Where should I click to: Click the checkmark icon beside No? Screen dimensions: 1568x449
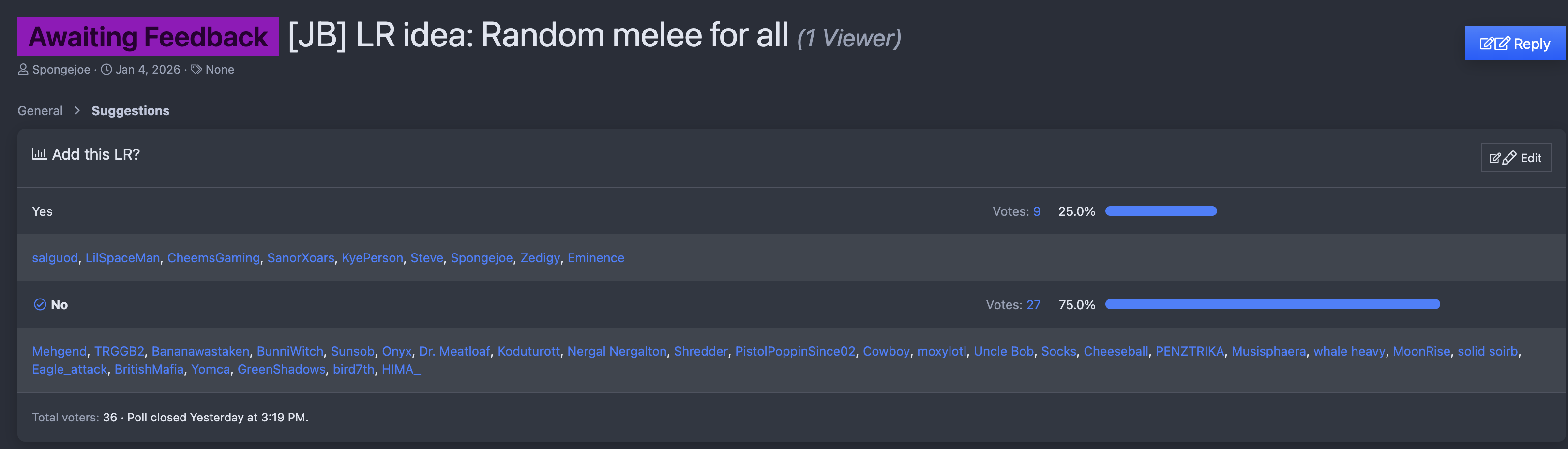(40, 305)
